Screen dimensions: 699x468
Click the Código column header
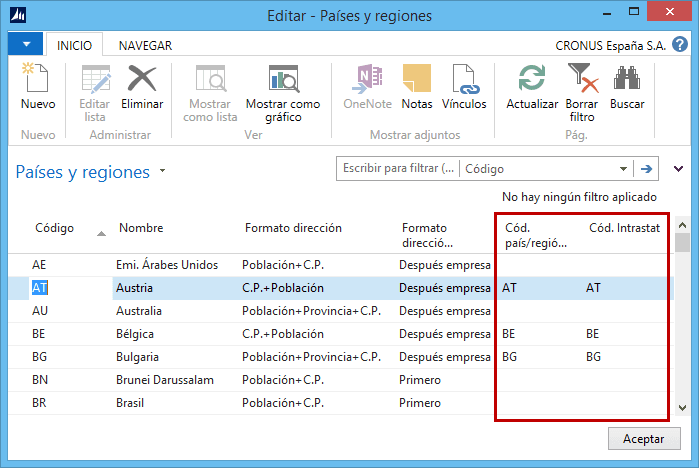(54, 228)
